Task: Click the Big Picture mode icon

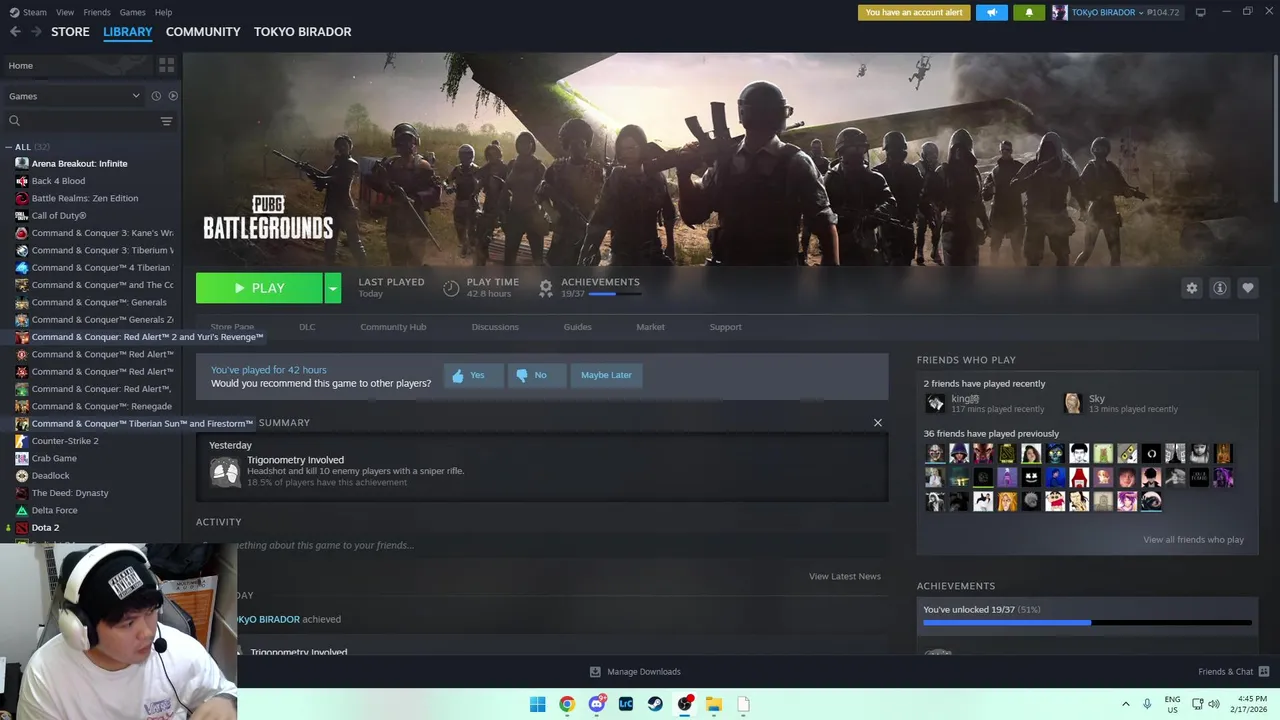Action: coord(1200,12)
